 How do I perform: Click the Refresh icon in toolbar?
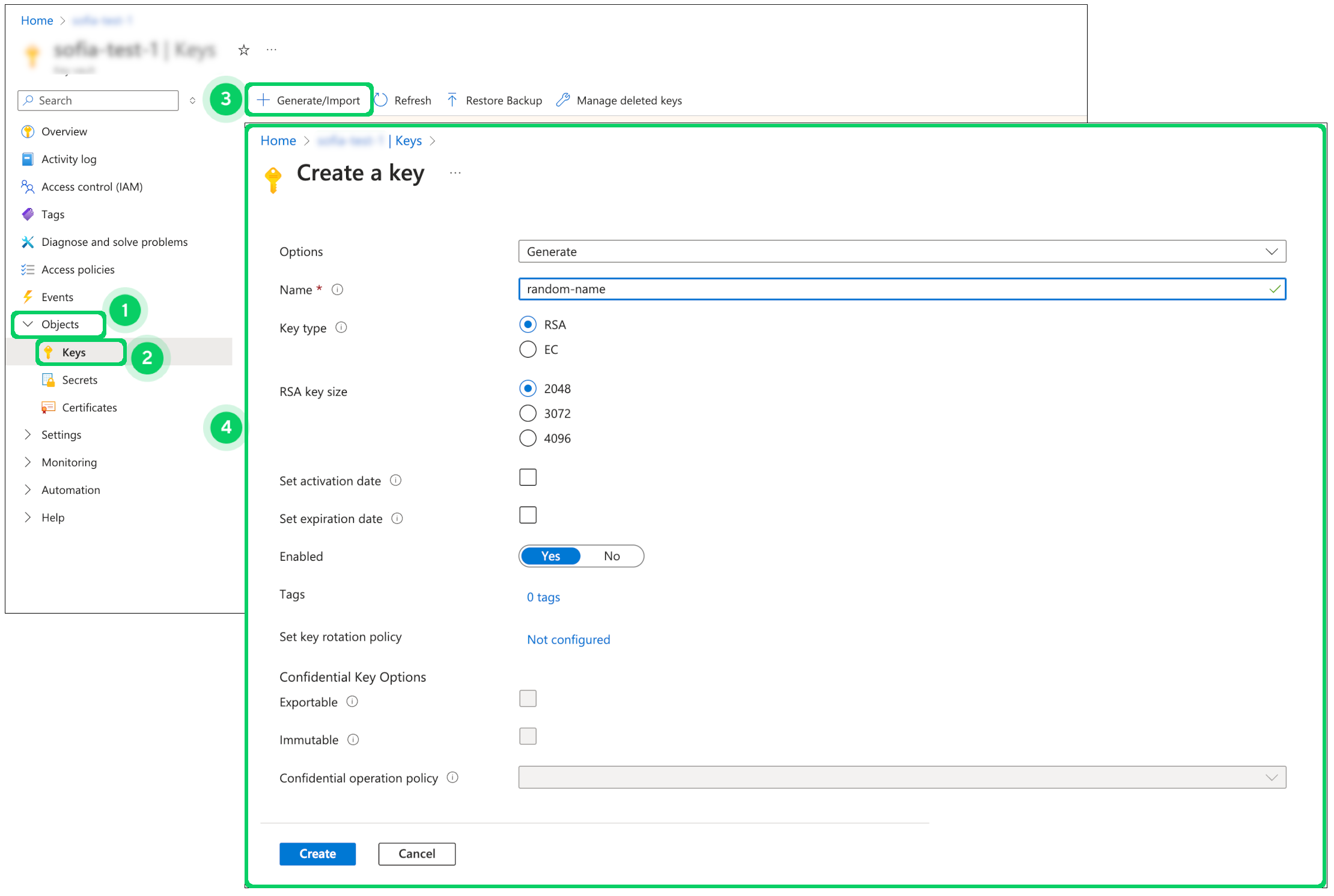pos(382,100)
